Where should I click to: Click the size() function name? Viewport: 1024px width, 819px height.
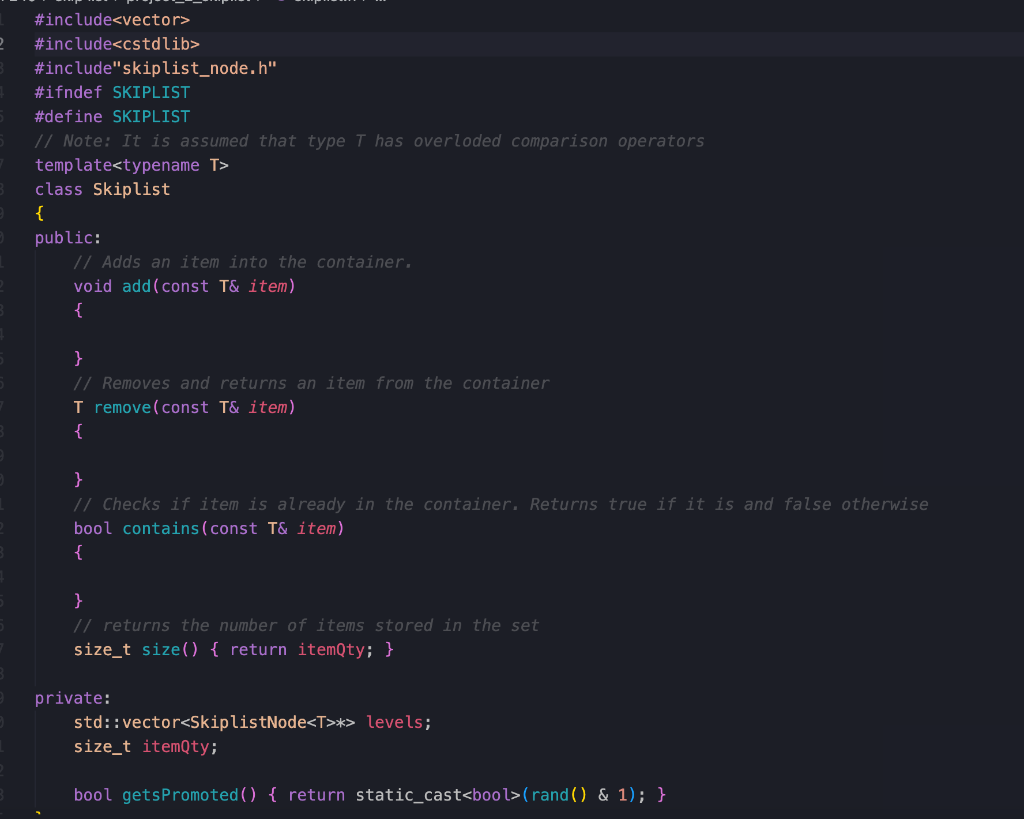(x=161, y=650)
